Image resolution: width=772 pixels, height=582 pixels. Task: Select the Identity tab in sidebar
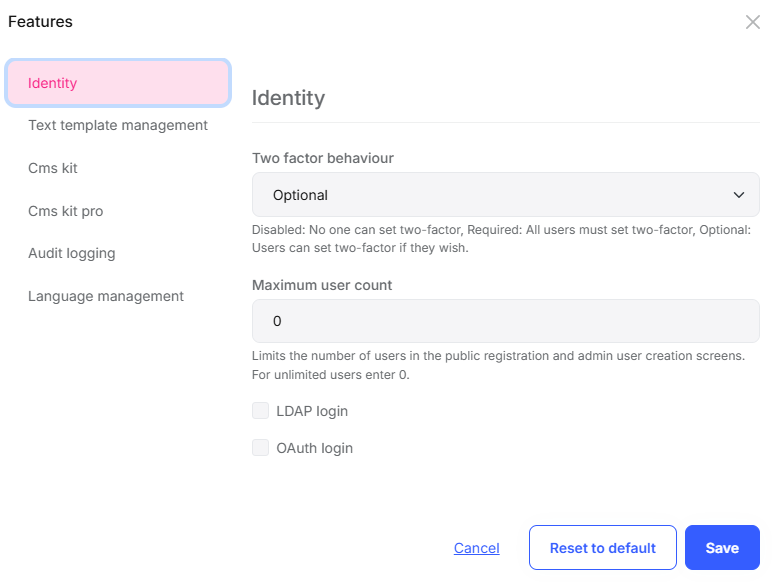118,83
